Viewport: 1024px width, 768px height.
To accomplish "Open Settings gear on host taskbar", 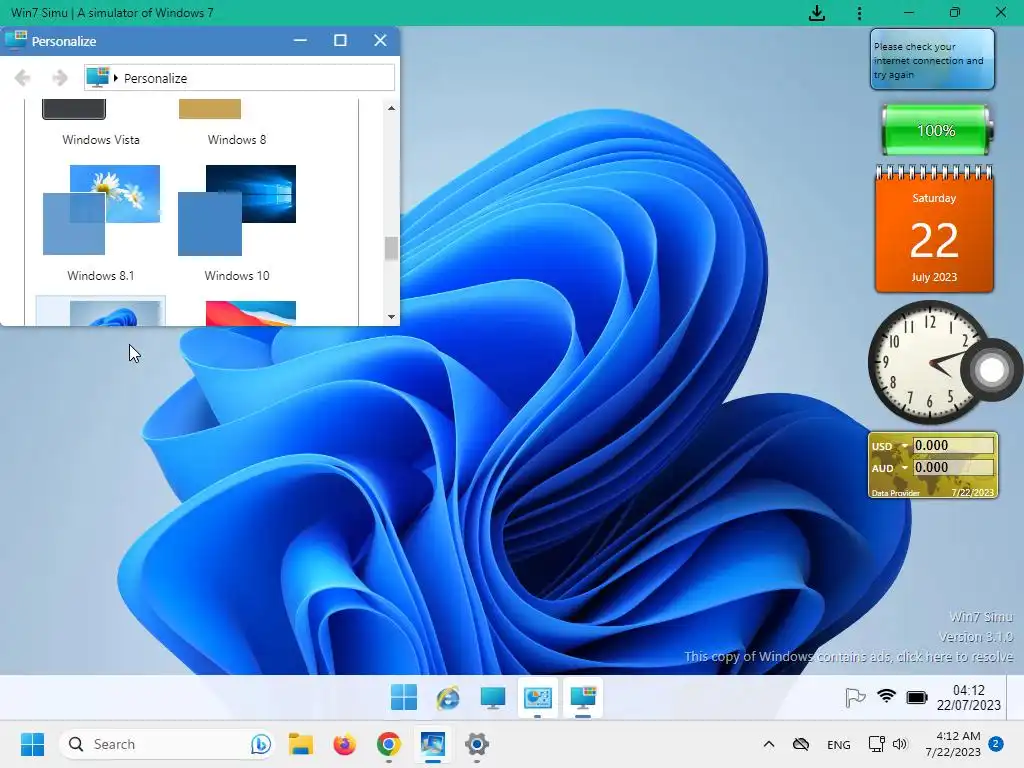I will pyautogui.click(x=477, y=744).
